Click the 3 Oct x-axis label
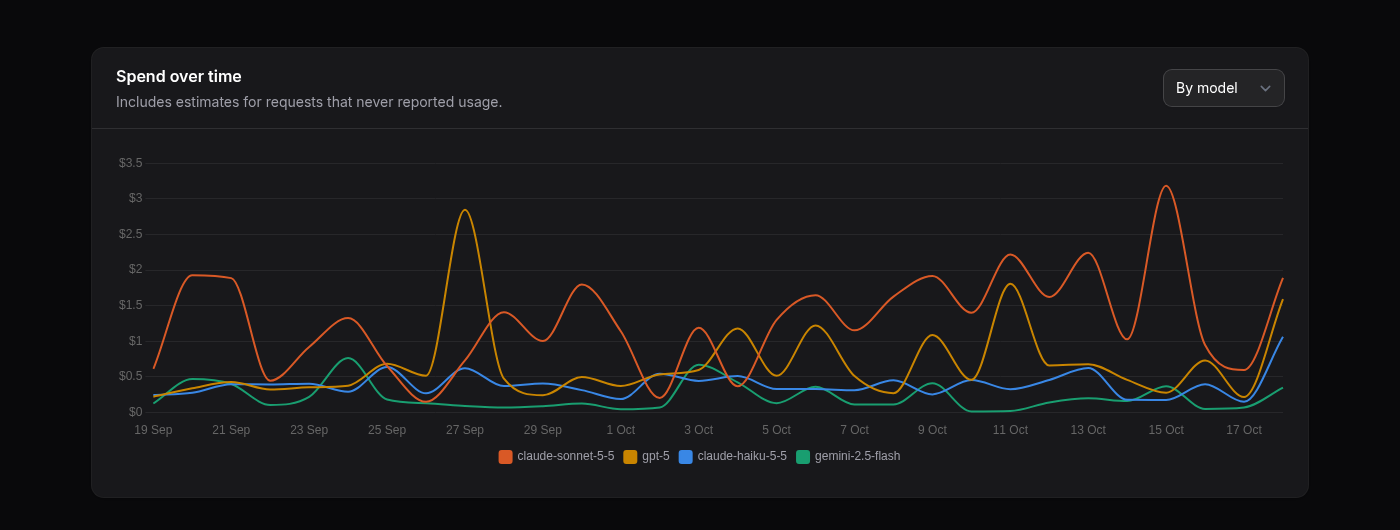The image size is (1400, 530). click(x=698, y=430)
